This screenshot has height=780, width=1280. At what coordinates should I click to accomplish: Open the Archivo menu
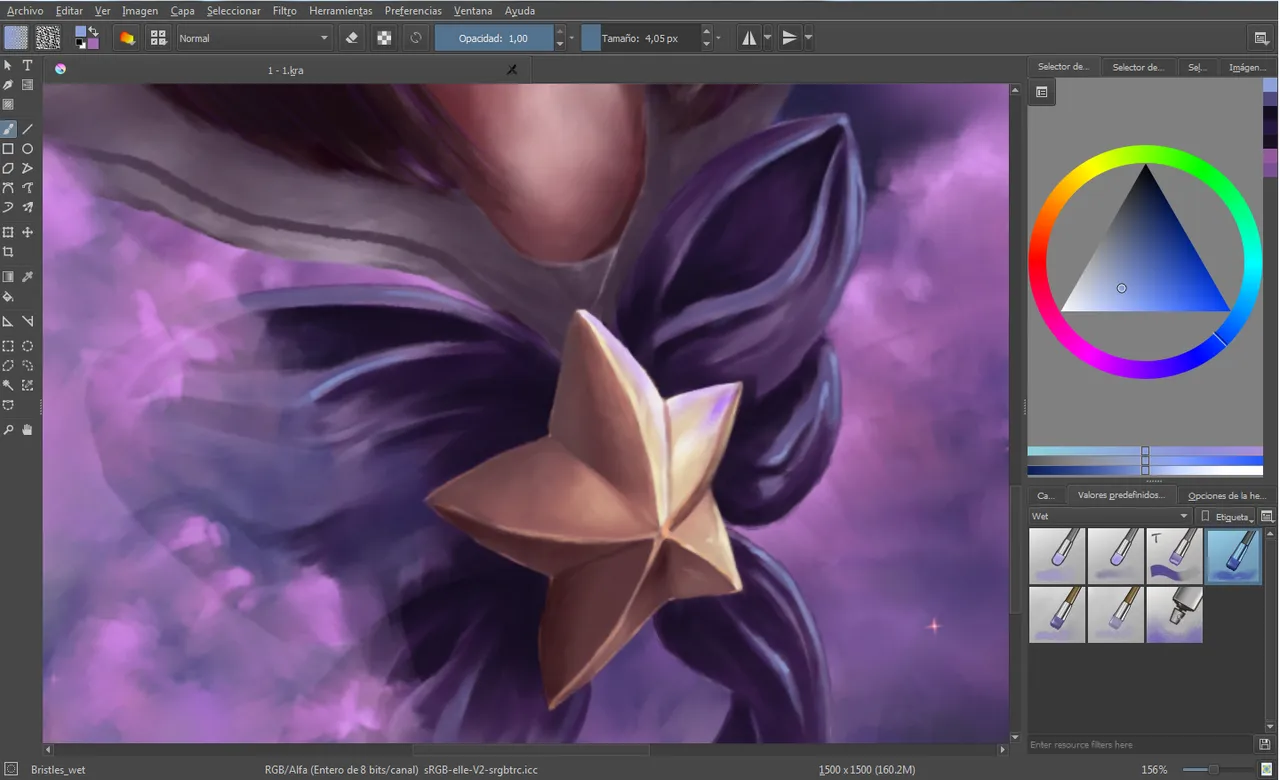click(x=25, y=10)
